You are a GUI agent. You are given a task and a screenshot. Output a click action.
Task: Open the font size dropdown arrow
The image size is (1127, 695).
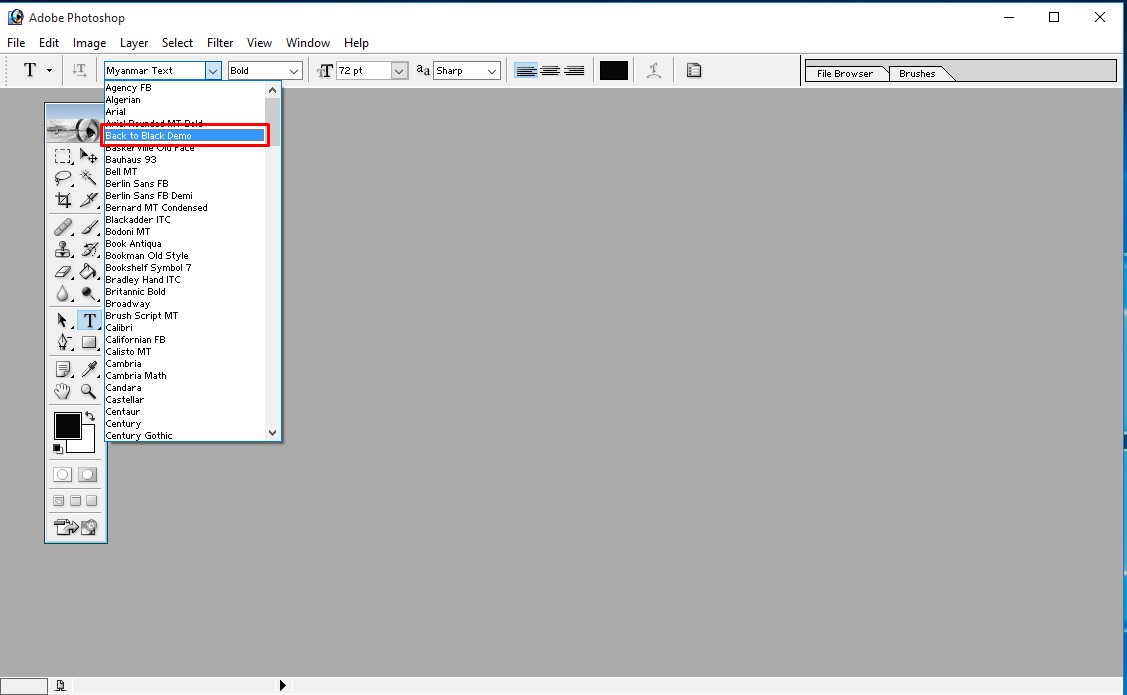point(399,70)
